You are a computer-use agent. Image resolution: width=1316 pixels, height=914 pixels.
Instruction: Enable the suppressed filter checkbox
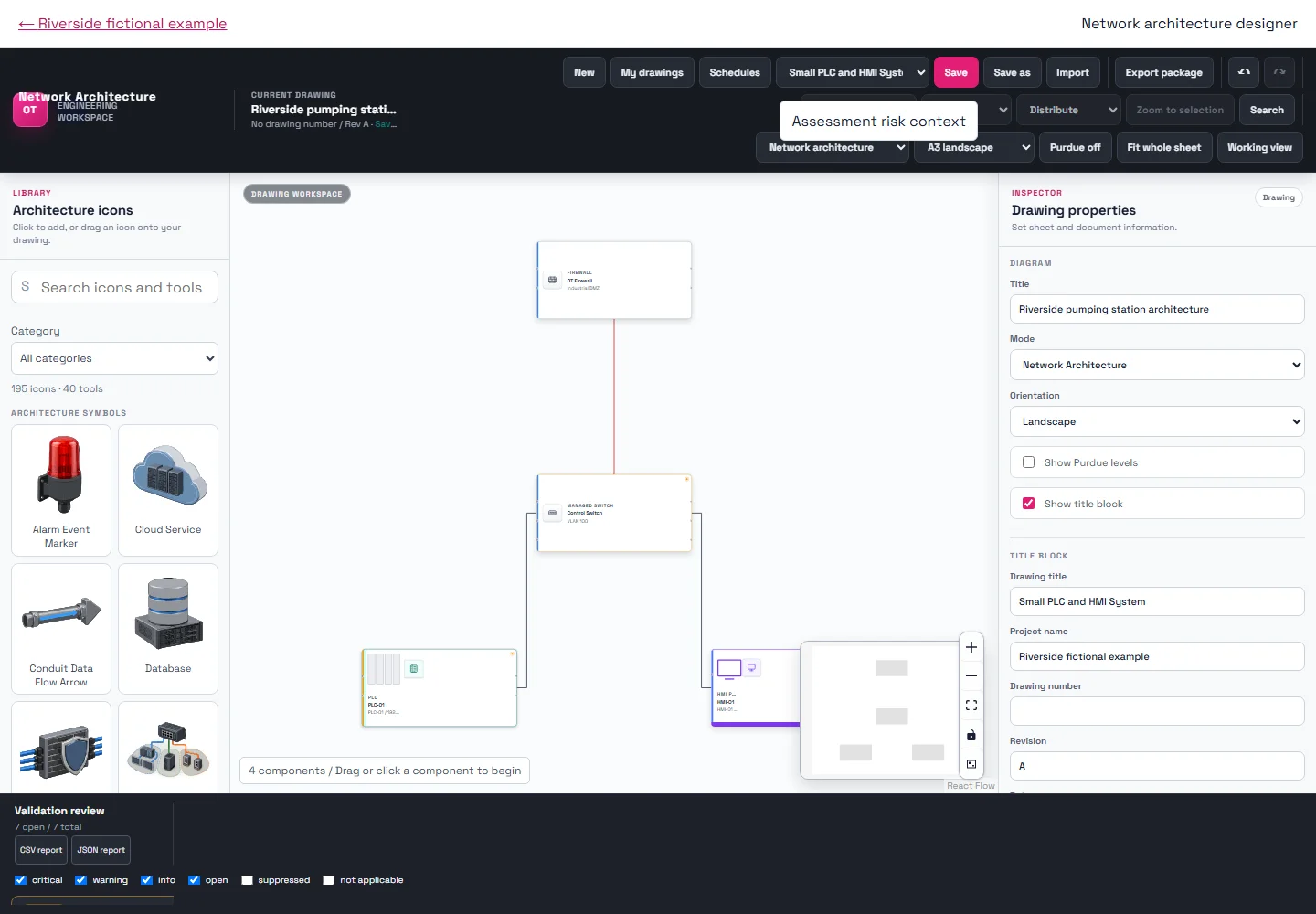point(247,880)
